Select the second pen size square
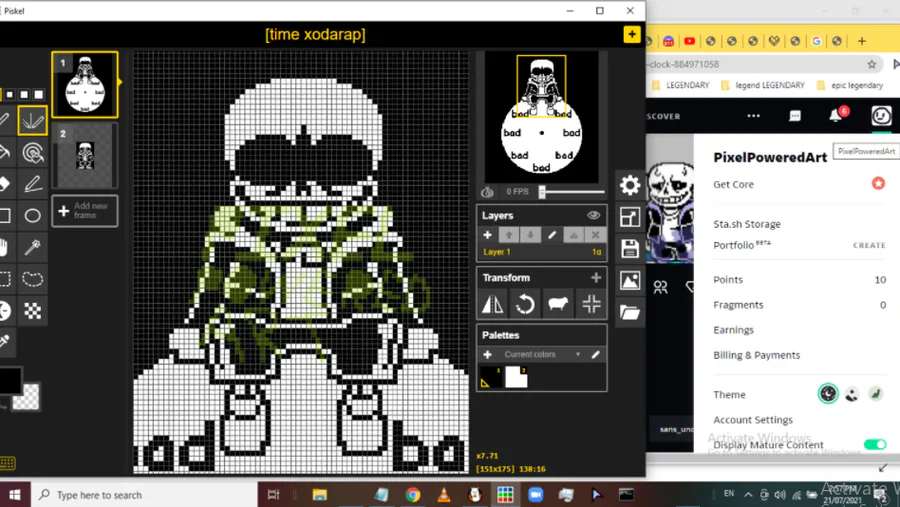Screen dimensions: 900x507 coord(10,94)
